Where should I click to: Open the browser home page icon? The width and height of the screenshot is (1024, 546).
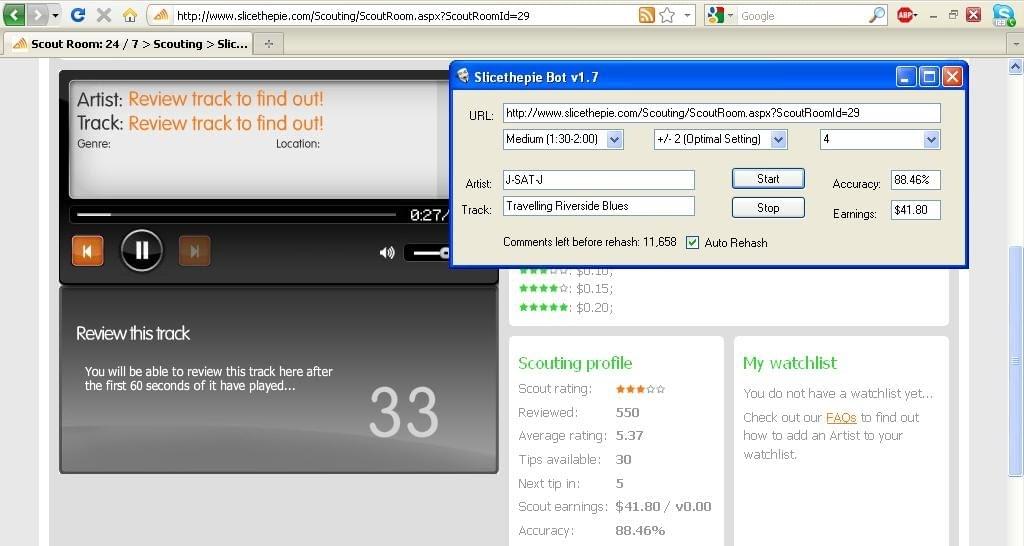click(x=130, y=15)
